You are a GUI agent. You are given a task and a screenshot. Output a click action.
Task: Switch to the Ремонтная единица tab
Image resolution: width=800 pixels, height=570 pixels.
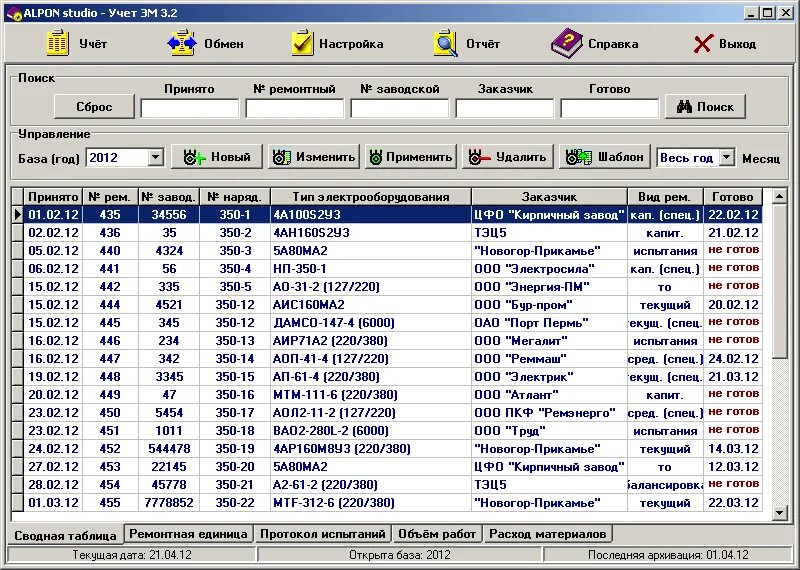point(188,534)
